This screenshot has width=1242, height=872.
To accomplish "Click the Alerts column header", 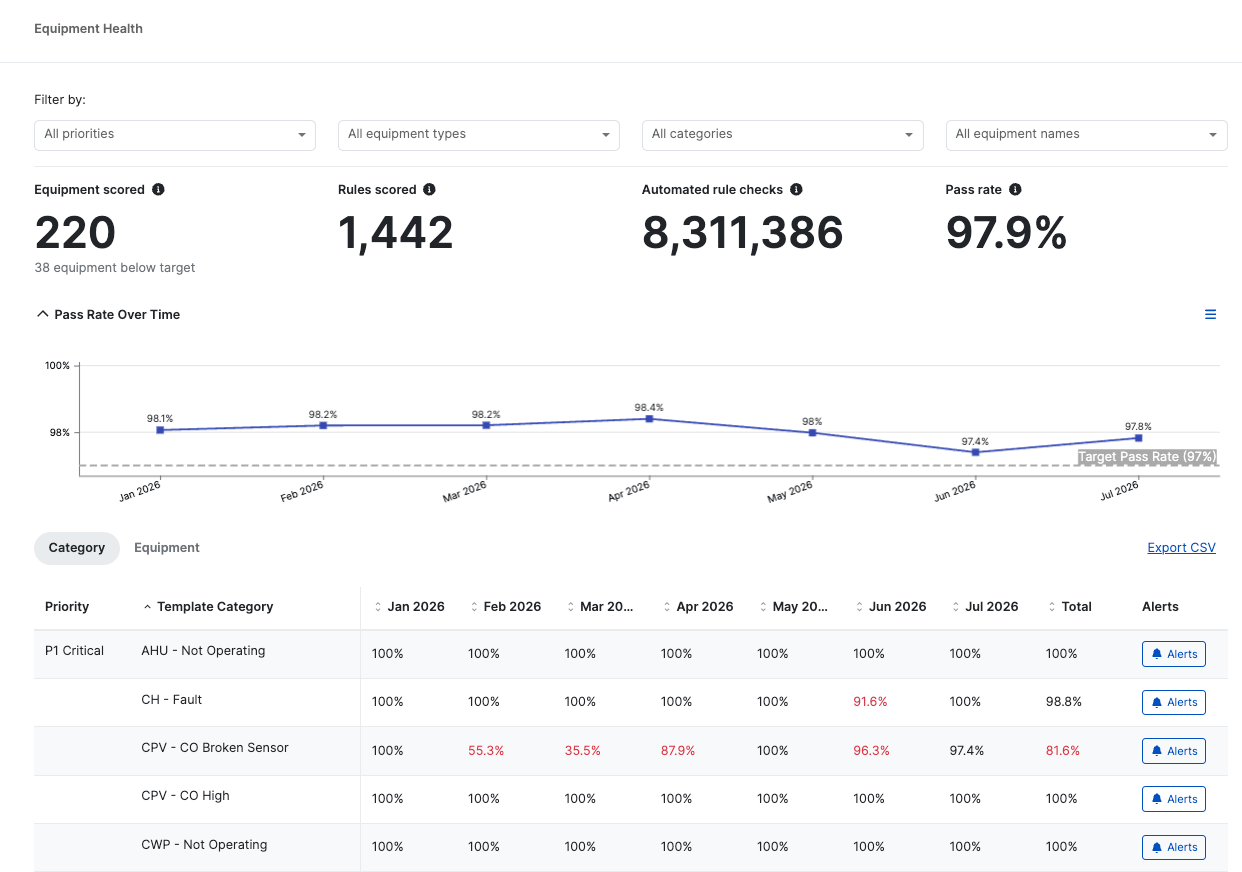I will [1160, 606].
